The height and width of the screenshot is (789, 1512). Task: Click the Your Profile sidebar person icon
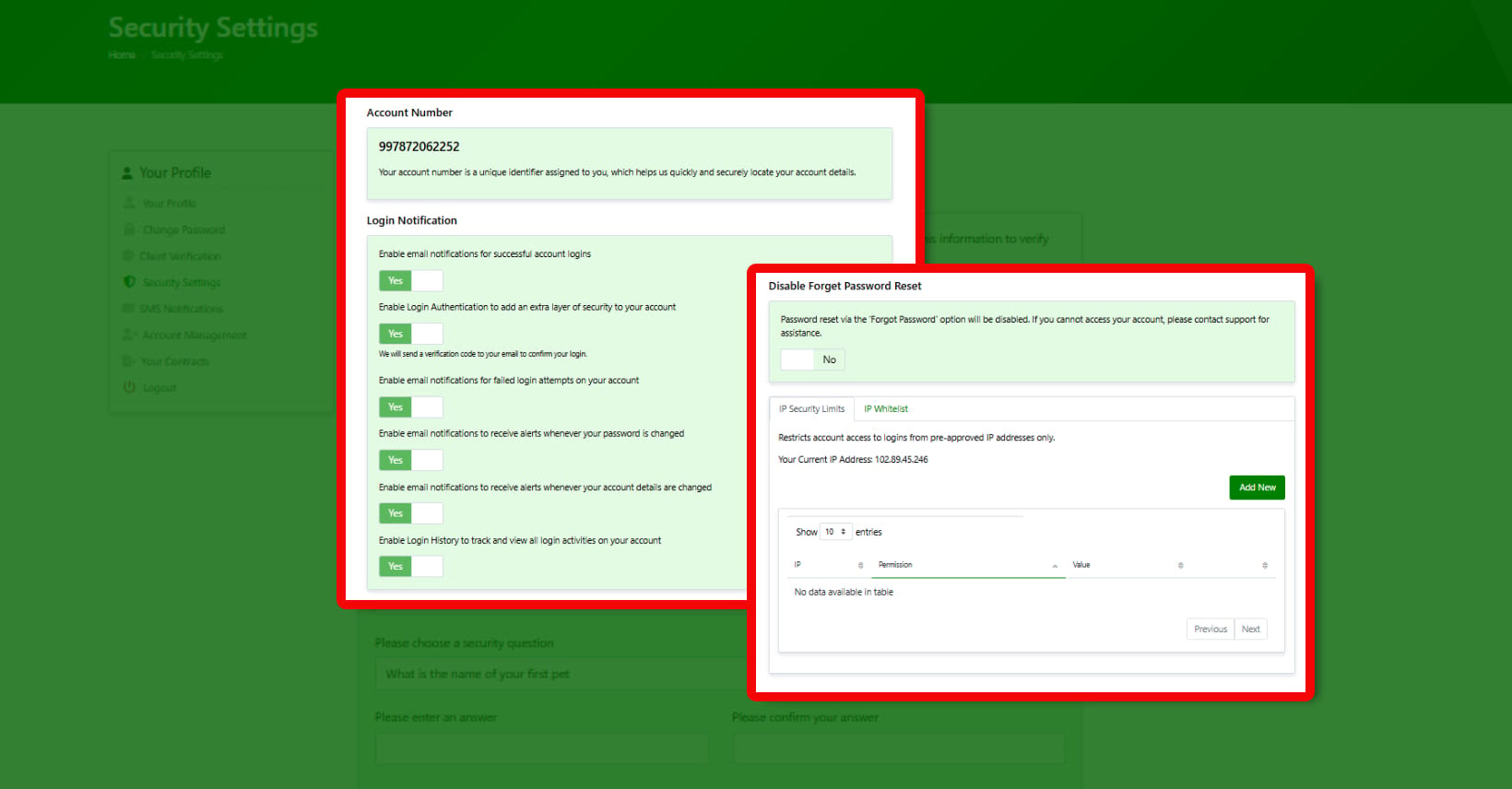click(129, 203)
